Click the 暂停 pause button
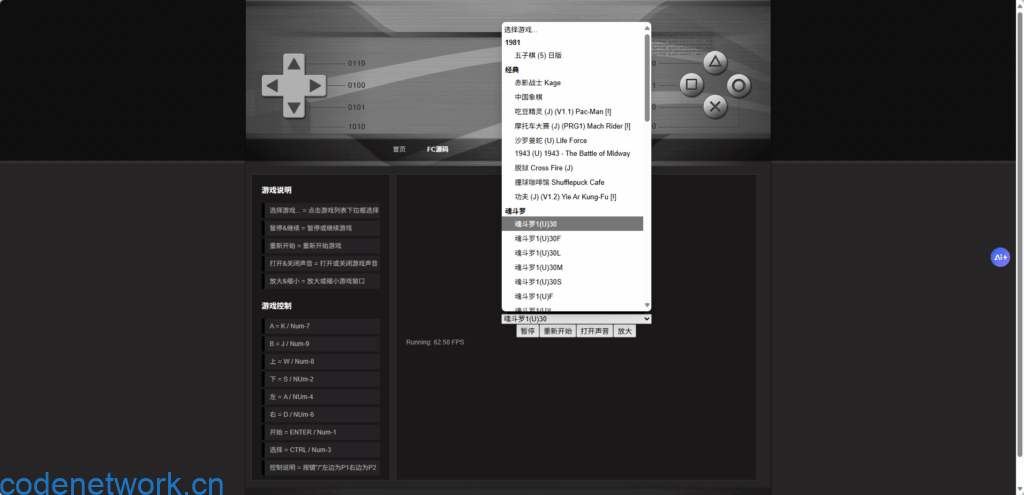Screen dimensions: 1024x495 point(528,331)
